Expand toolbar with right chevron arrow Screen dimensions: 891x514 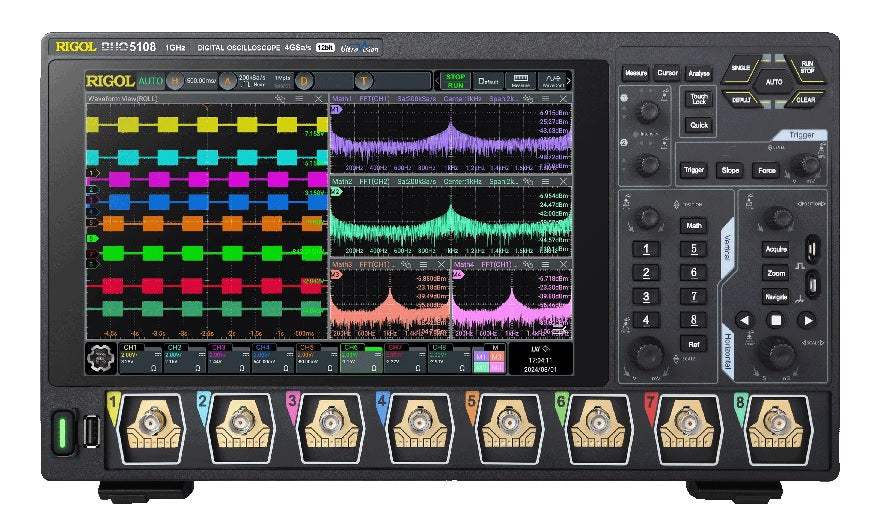coord(569,81)
